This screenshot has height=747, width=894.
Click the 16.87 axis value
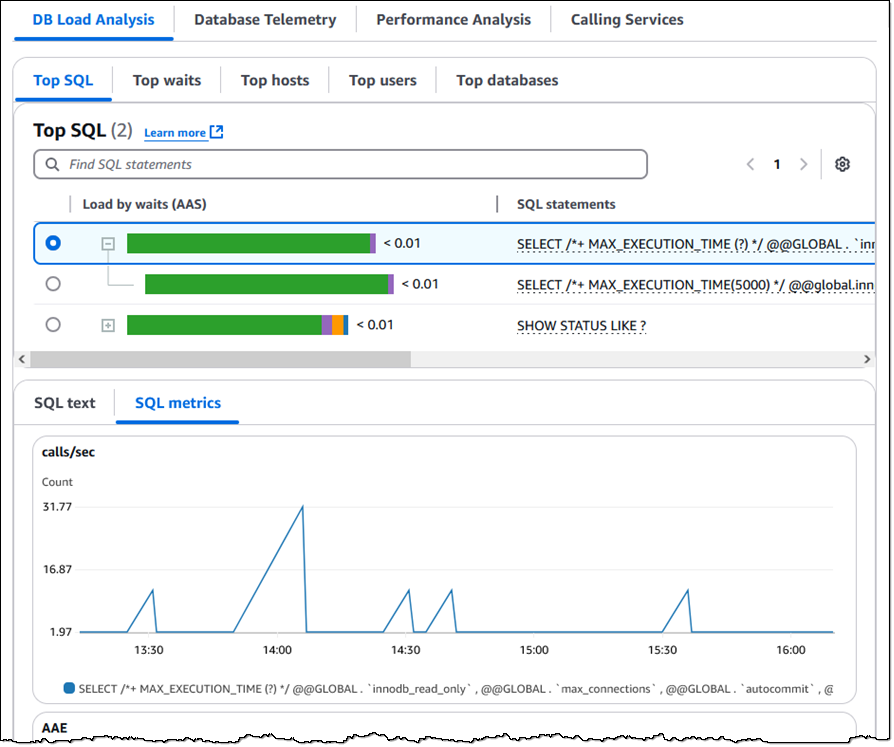(57, 569)
